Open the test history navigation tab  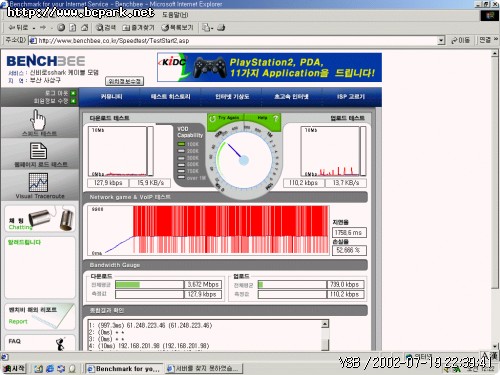tap(170, 97)
